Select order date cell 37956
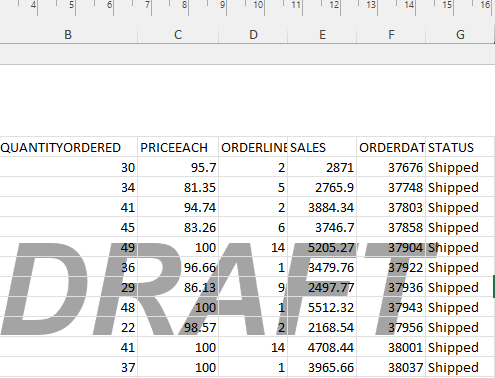This screenshot has width=495, height=378. [391, 327]
